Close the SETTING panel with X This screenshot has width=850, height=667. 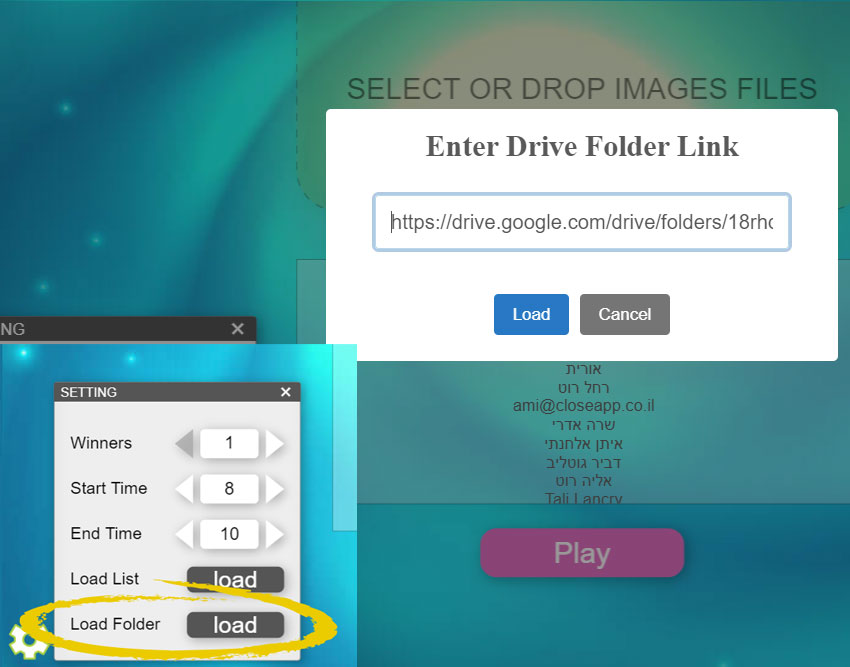click(285, 392)
